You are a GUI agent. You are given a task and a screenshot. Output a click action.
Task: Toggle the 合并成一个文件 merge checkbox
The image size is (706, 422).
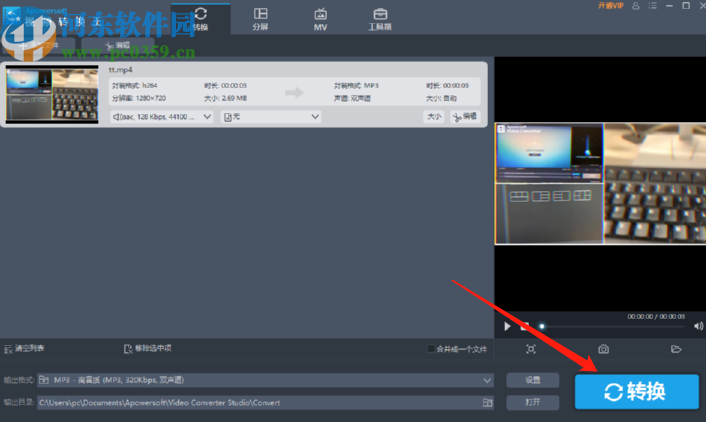[x=430, y=349]
